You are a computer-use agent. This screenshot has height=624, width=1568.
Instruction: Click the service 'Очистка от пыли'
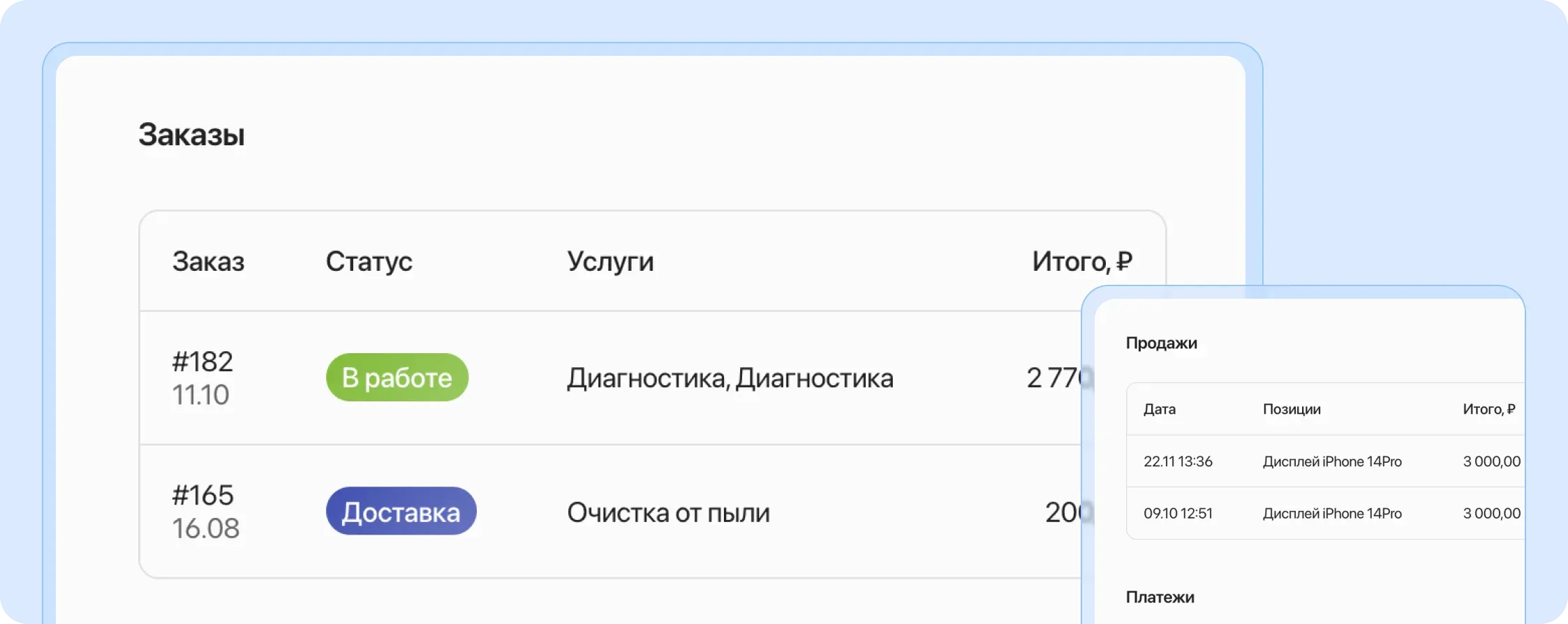point(671,512)
